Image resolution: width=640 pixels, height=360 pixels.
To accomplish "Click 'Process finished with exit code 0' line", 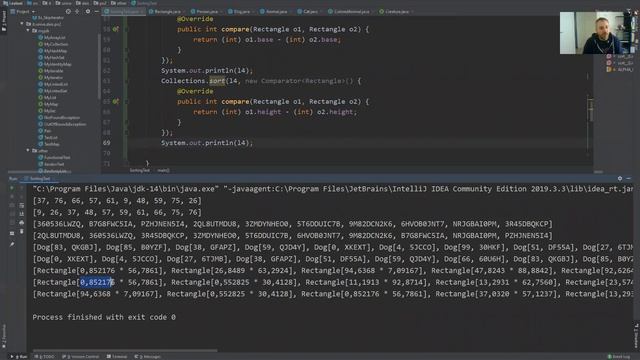I will (104, 317).
